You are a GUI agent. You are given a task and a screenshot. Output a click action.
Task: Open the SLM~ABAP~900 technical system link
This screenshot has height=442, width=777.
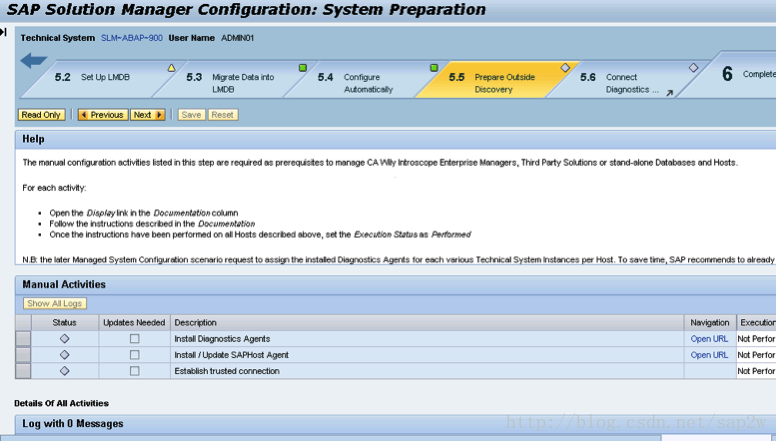(x=132, y=38)
